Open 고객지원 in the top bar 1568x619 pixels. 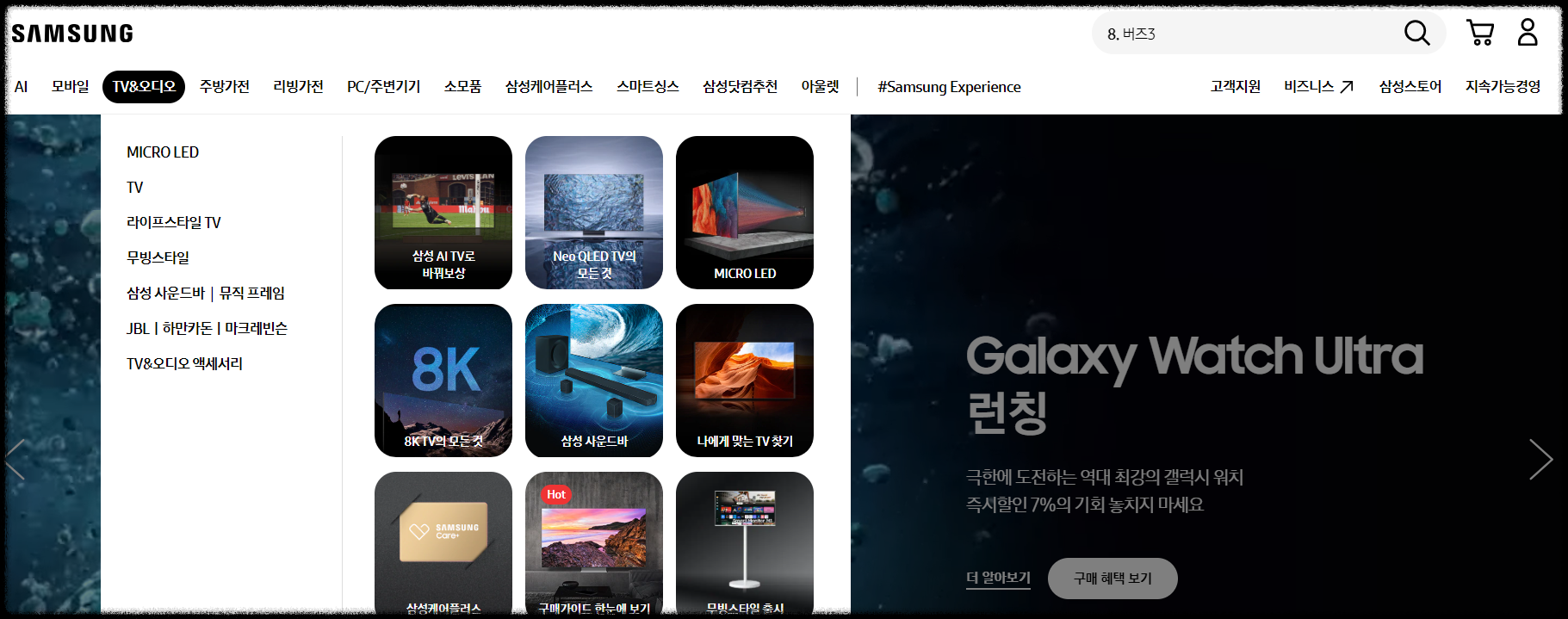point(1235,86)
